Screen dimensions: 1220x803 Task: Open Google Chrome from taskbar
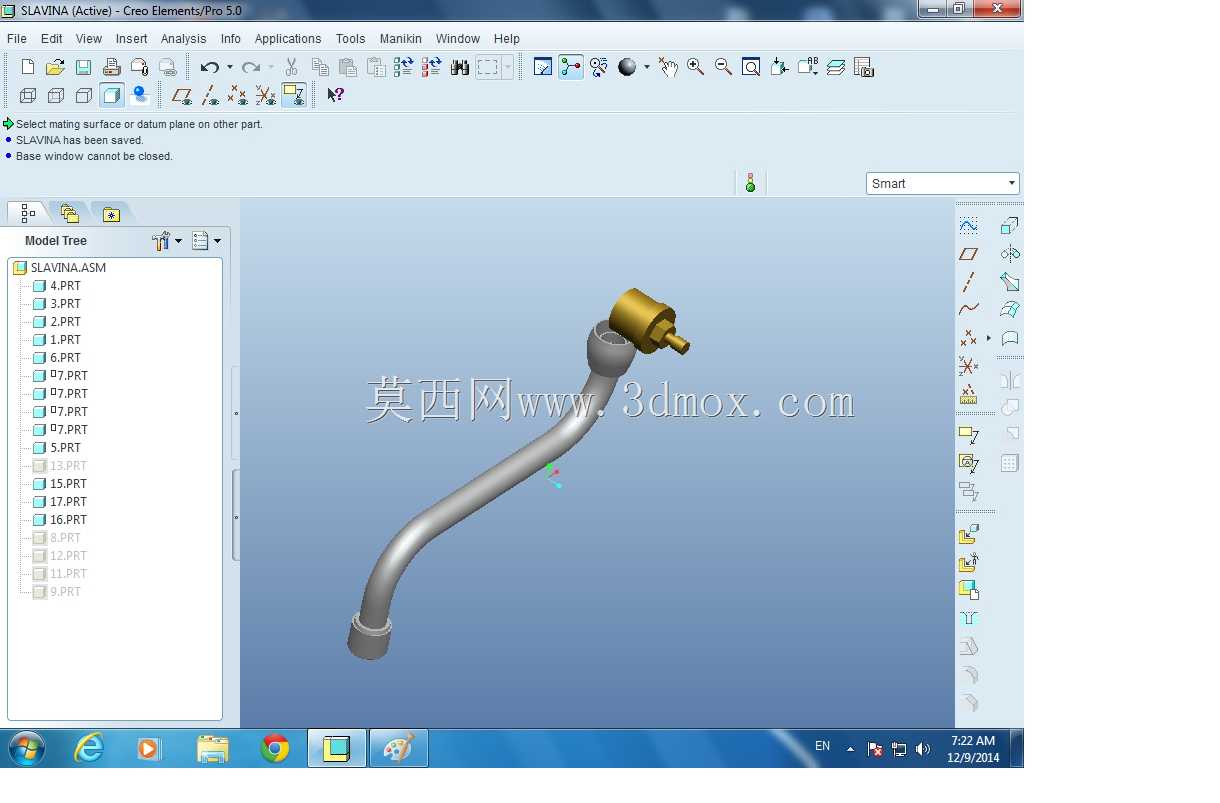275,748
